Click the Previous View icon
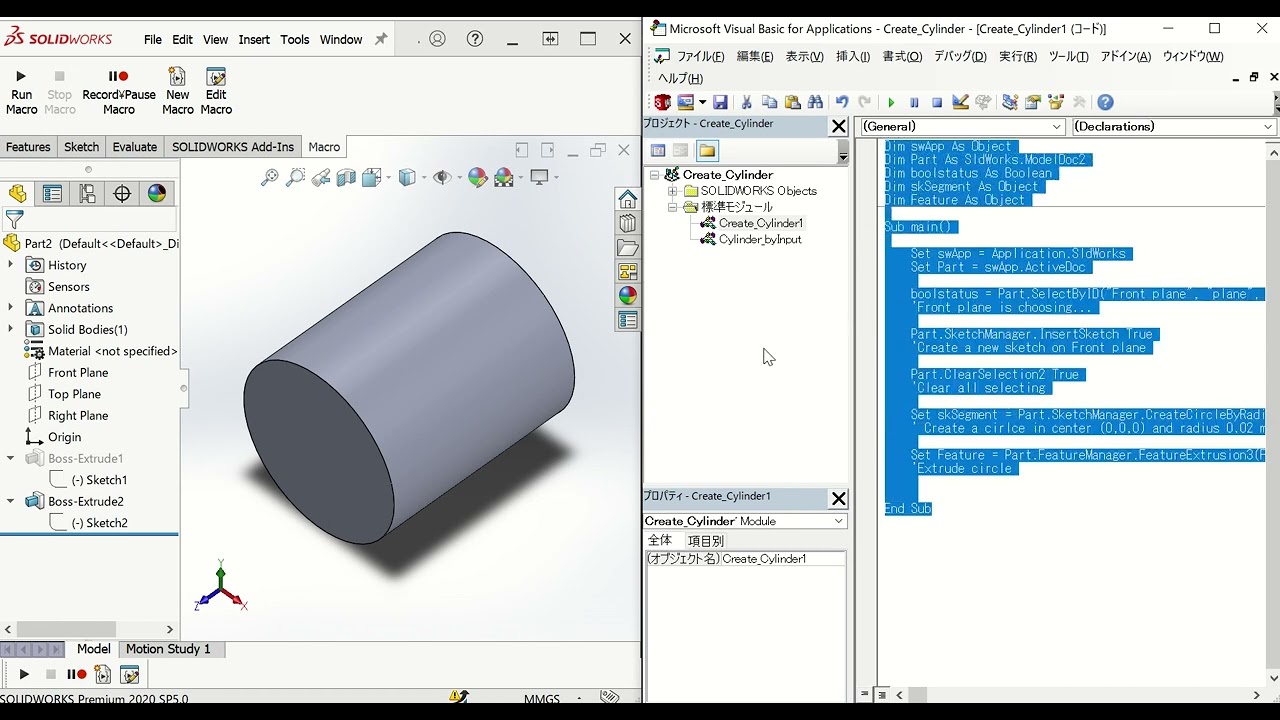The image size is (1280, 720). click(321, 177)
